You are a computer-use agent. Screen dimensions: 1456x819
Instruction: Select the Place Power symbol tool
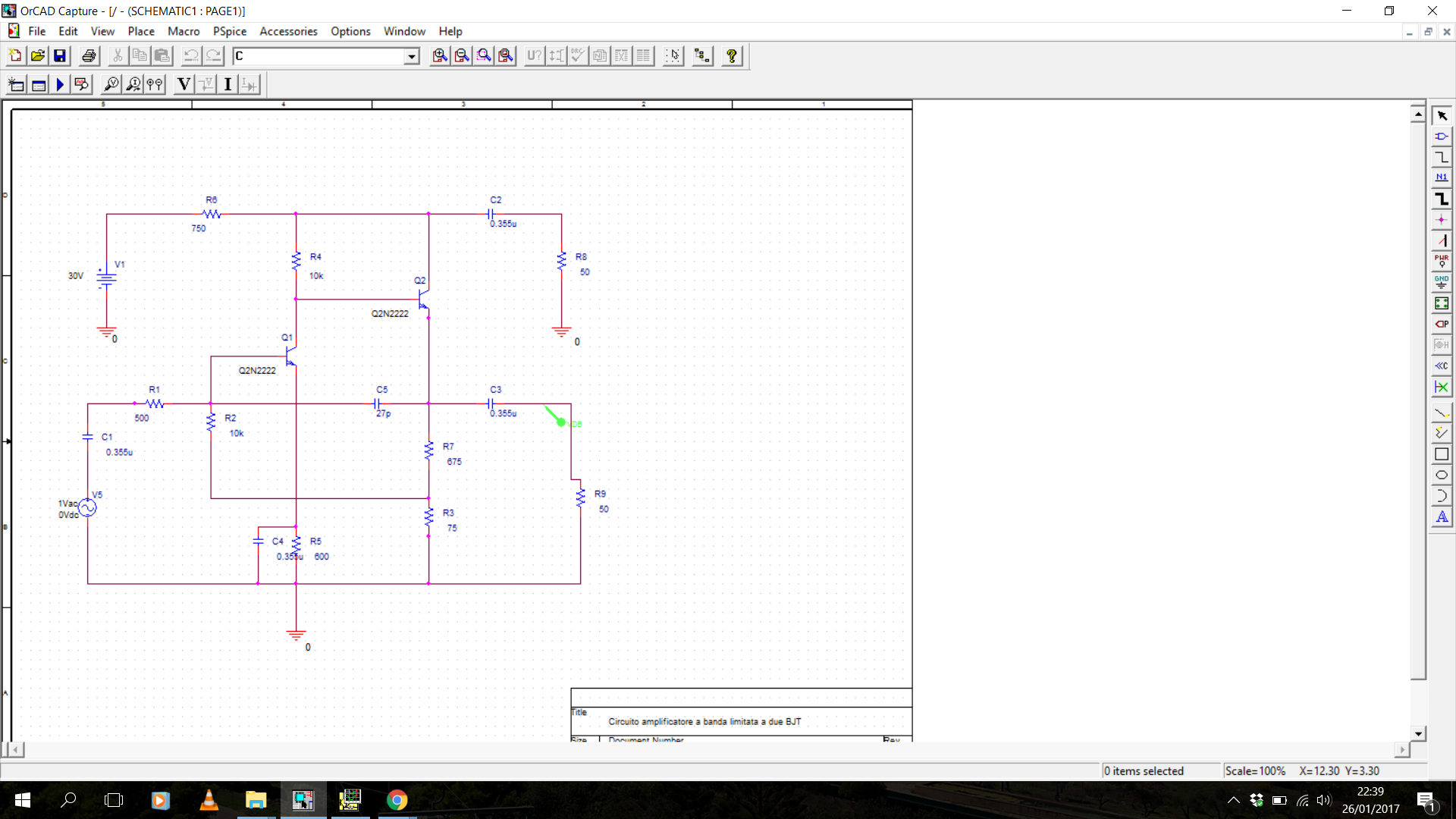click(x=1441, y=261)
